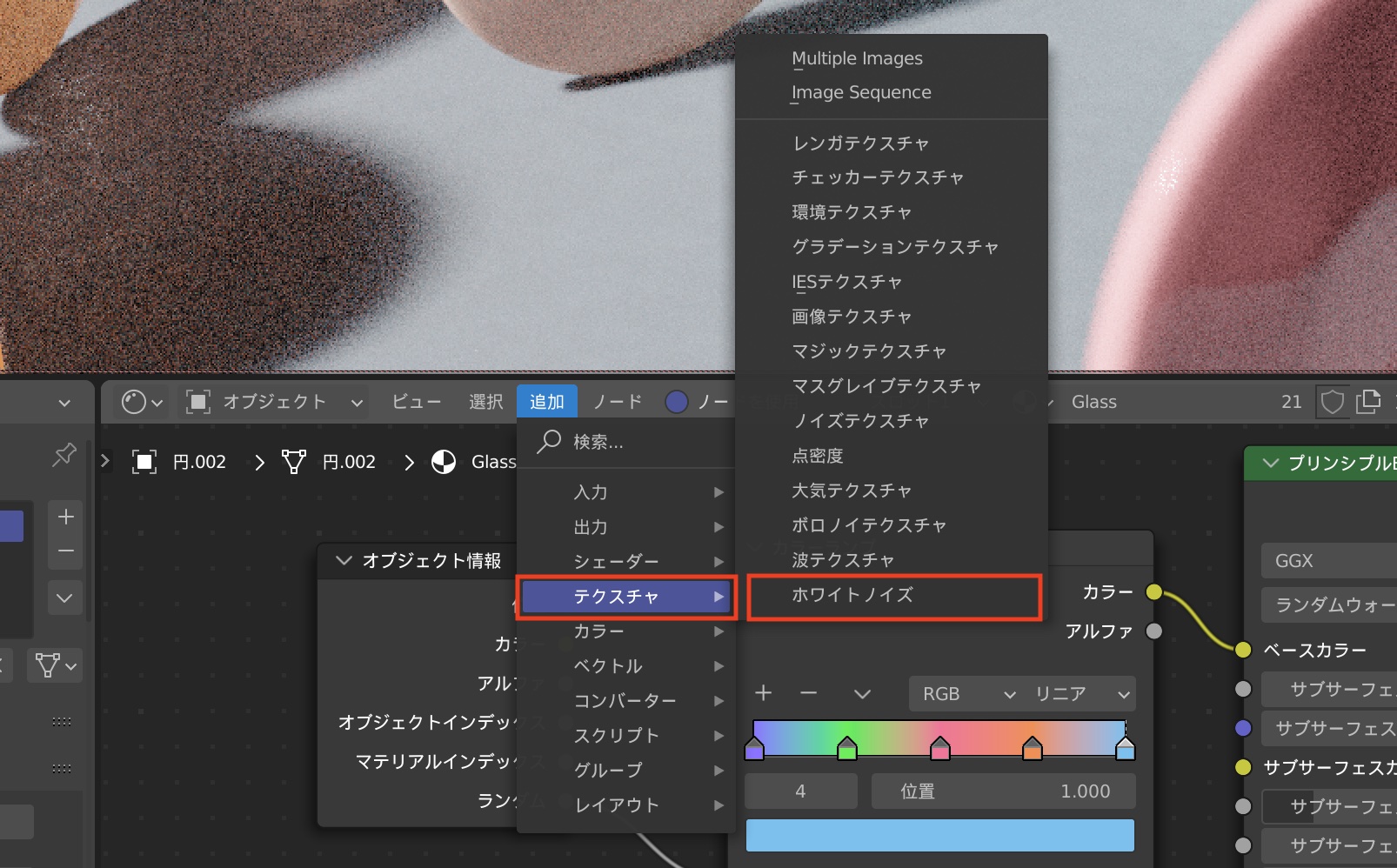This screenshot has height=868, width=1397.
Task: Open the ビュー menu in header
Action: click(x=416, y=402)
